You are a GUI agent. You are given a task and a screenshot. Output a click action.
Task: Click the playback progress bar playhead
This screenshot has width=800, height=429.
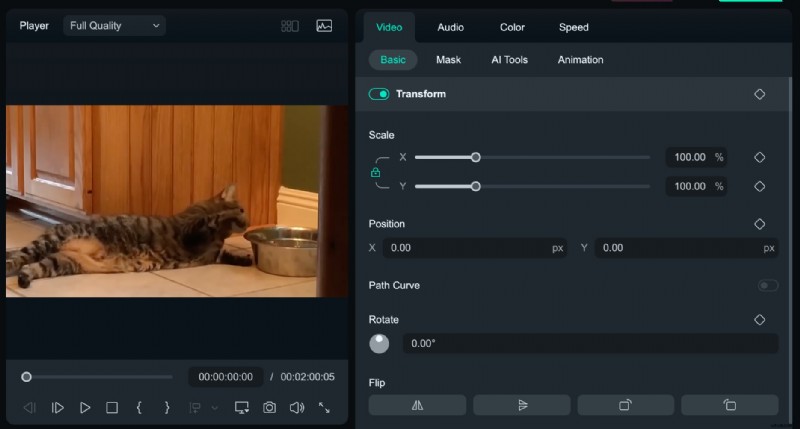pos(27,377)
